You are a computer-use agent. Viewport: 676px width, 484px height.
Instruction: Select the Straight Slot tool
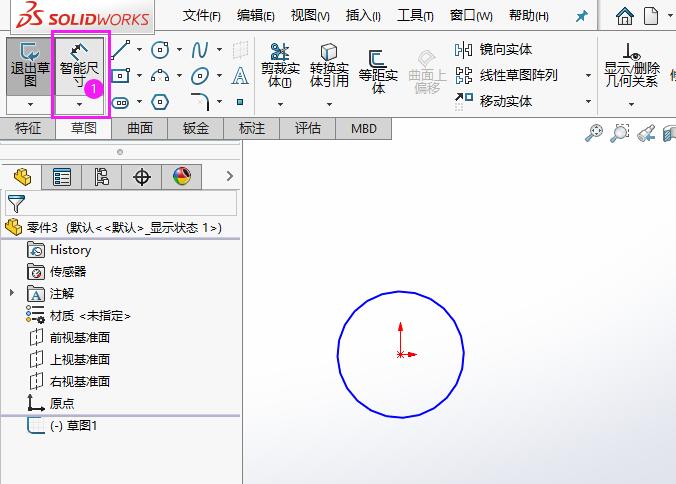tap(121, 102)
